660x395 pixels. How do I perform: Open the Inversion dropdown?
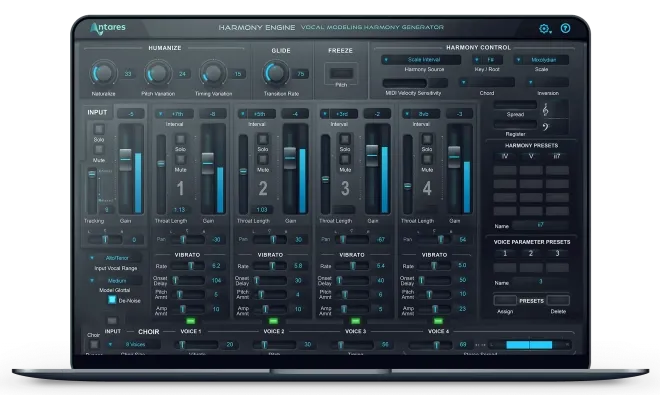(547, 82)
